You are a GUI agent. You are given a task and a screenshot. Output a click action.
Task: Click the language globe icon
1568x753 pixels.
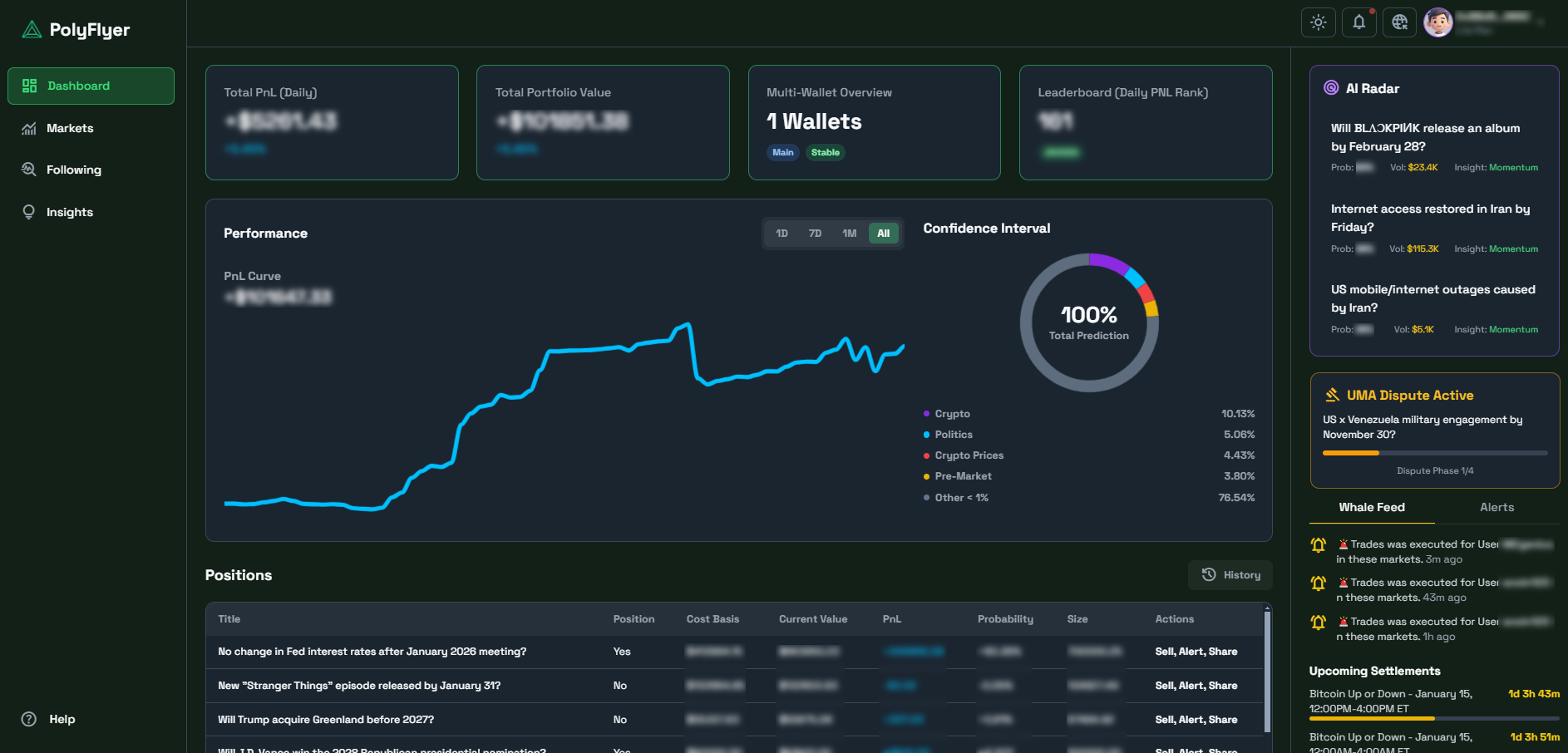1399,22
